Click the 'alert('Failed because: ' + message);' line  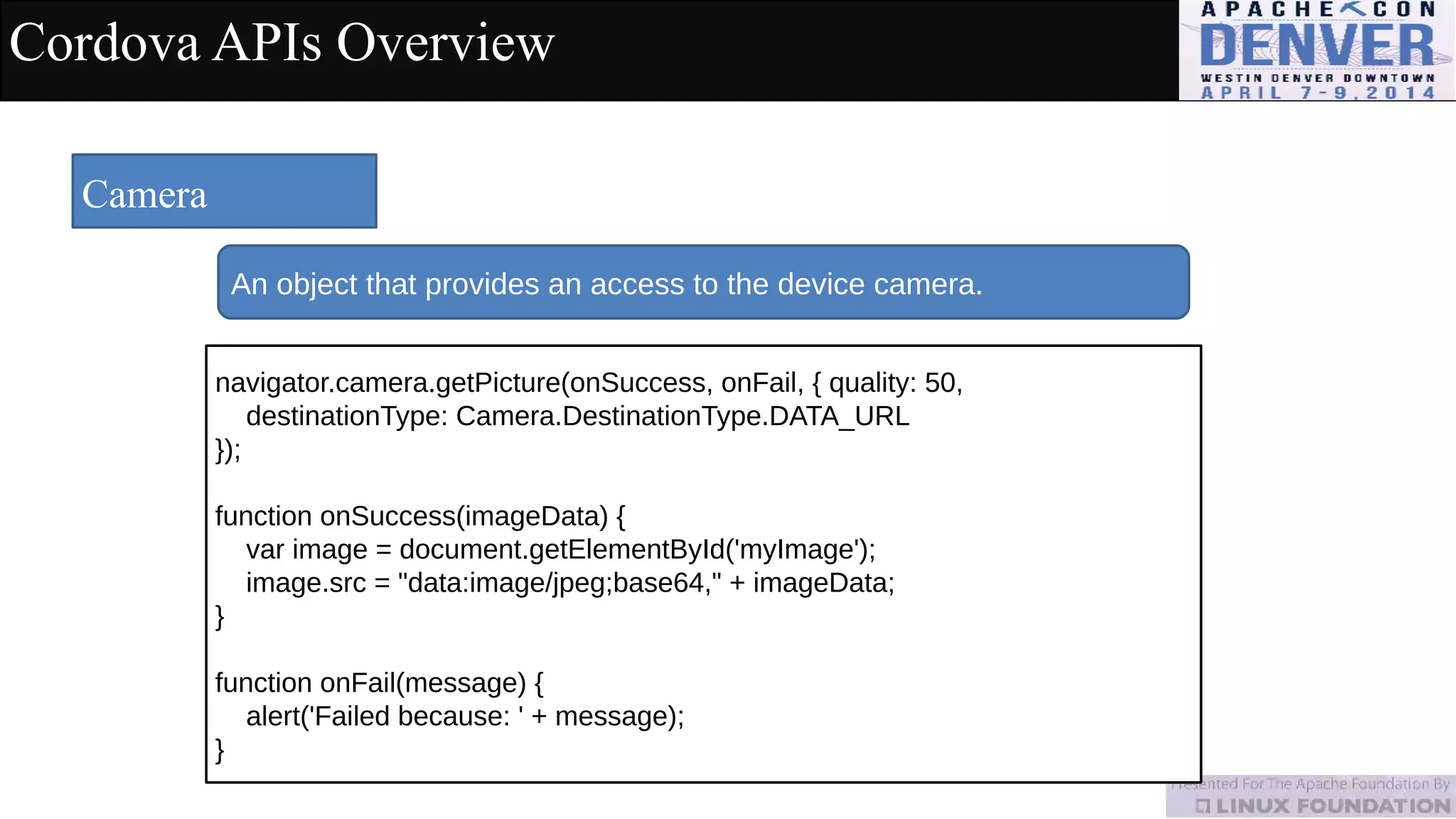click(x=465, y=717)
